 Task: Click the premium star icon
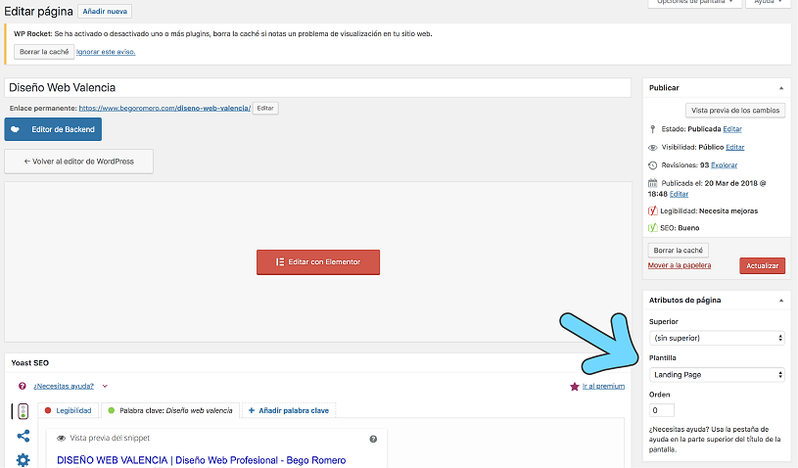575,387
